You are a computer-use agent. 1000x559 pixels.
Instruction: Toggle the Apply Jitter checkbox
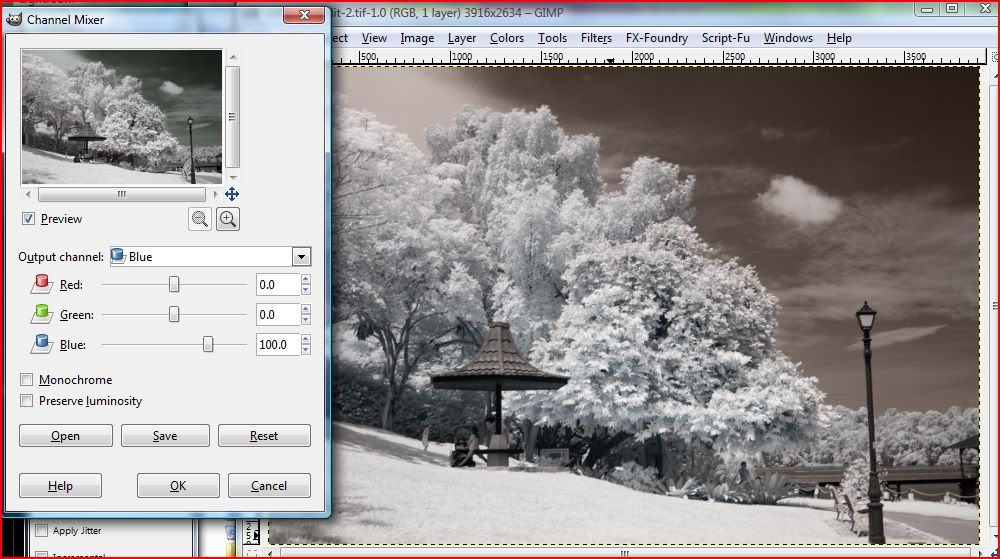click(41, 530)
